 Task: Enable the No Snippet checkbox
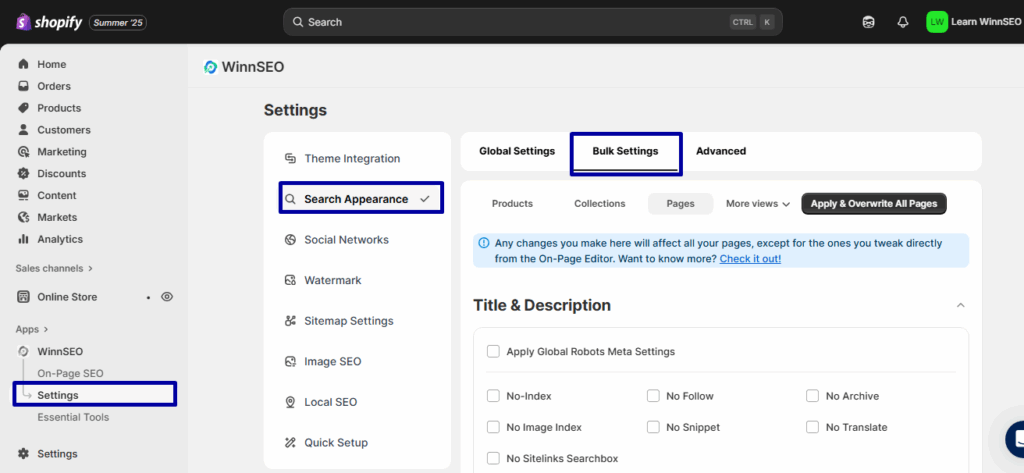[653, 427]
